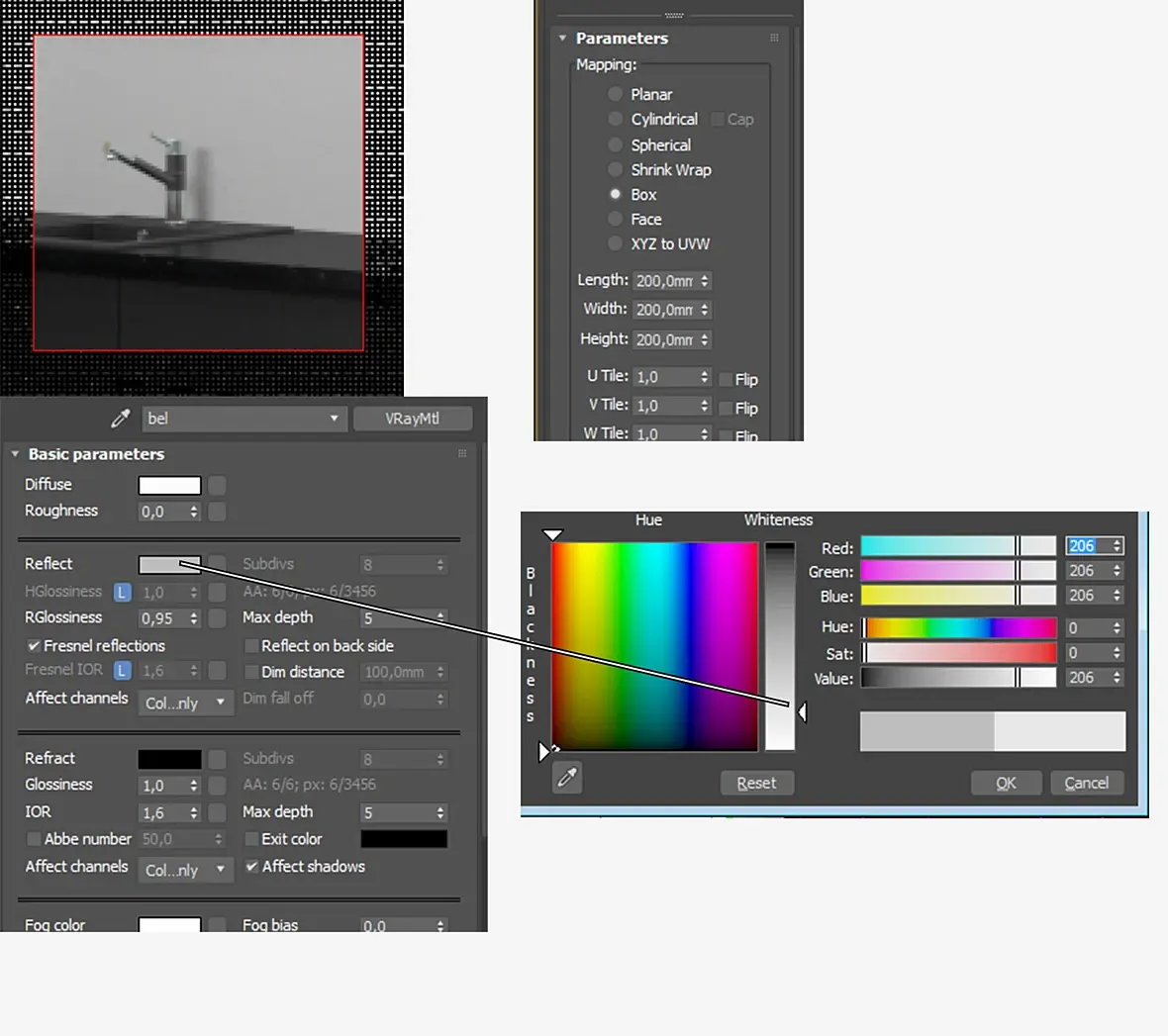Open the Reflect Affect channels dropdown
Viewport: 1168px width, 1036px height.
pos(184,703)
